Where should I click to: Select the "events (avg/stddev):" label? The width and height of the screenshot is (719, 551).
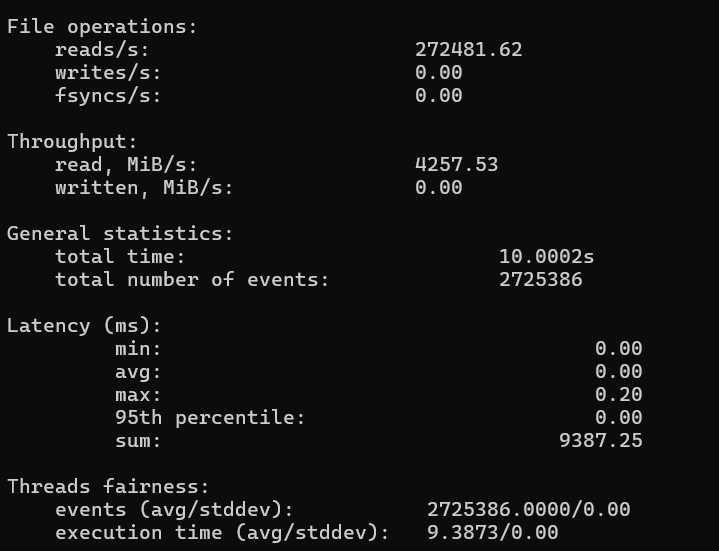[x=174, y=510]
